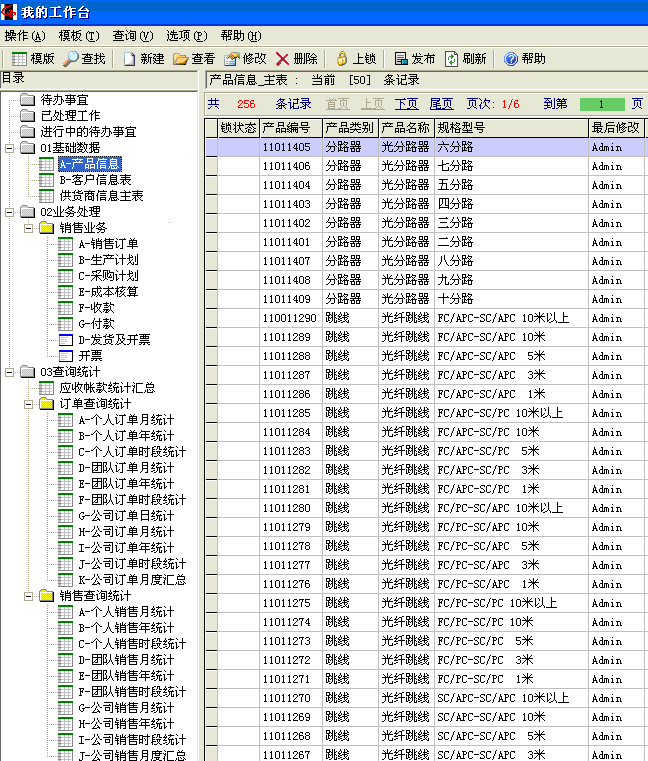
Task: Open the 帮助 help toolbar icon
Action: tap(510, 59)
